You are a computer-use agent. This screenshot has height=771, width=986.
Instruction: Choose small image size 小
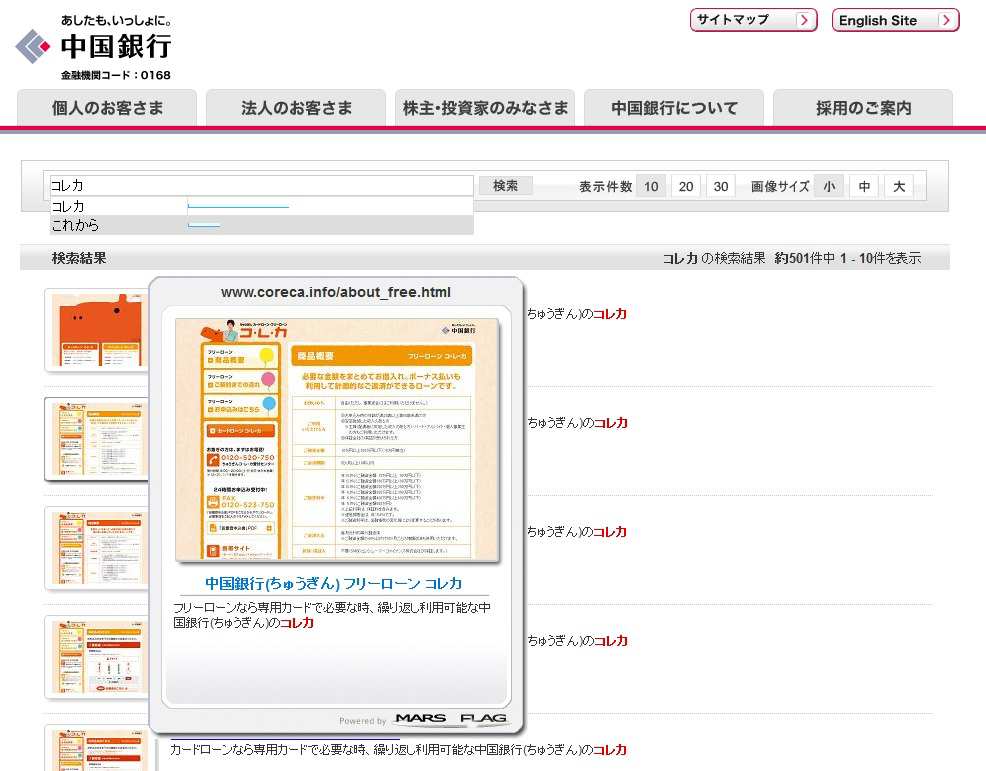[x=829, y=186]
